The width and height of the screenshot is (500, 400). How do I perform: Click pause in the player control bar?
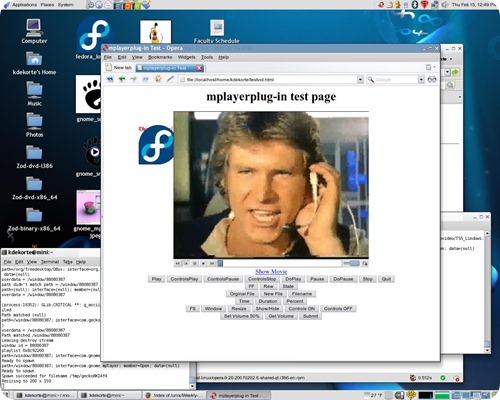pos(195,263)
